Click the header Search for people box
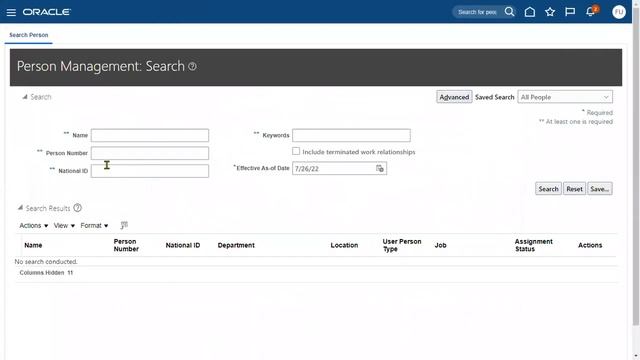Screen dimensions: 640x360 point(478,12)
